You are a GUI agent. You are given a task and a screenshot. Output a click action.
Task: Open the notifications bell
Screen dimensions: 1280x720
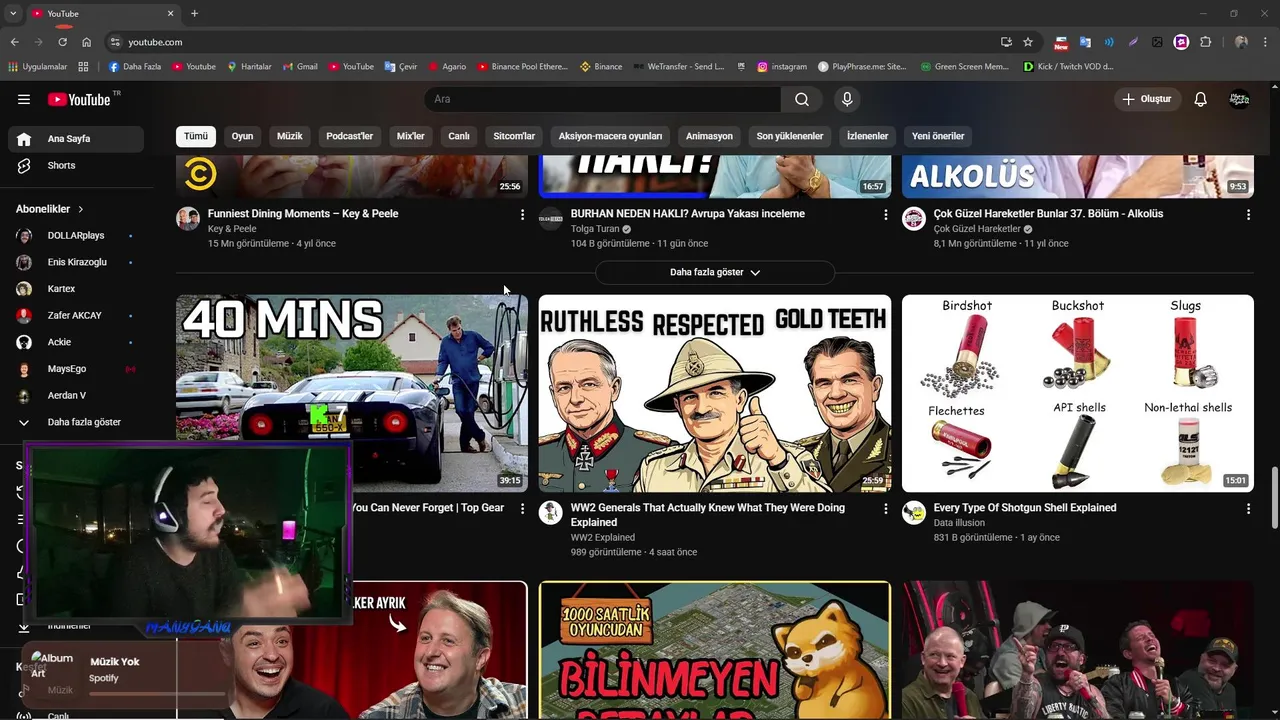pos(1201,99)
